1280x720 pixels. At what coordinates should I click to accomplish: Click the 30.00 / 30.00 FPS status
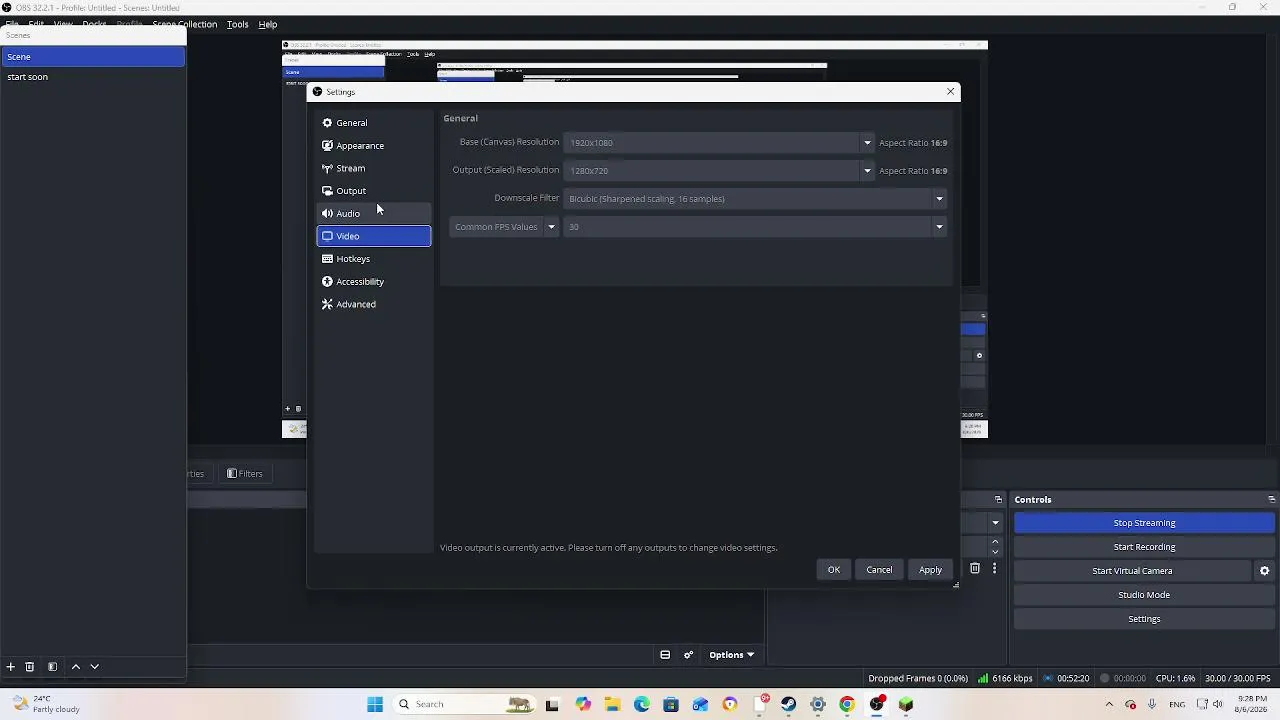[1238, 679]
